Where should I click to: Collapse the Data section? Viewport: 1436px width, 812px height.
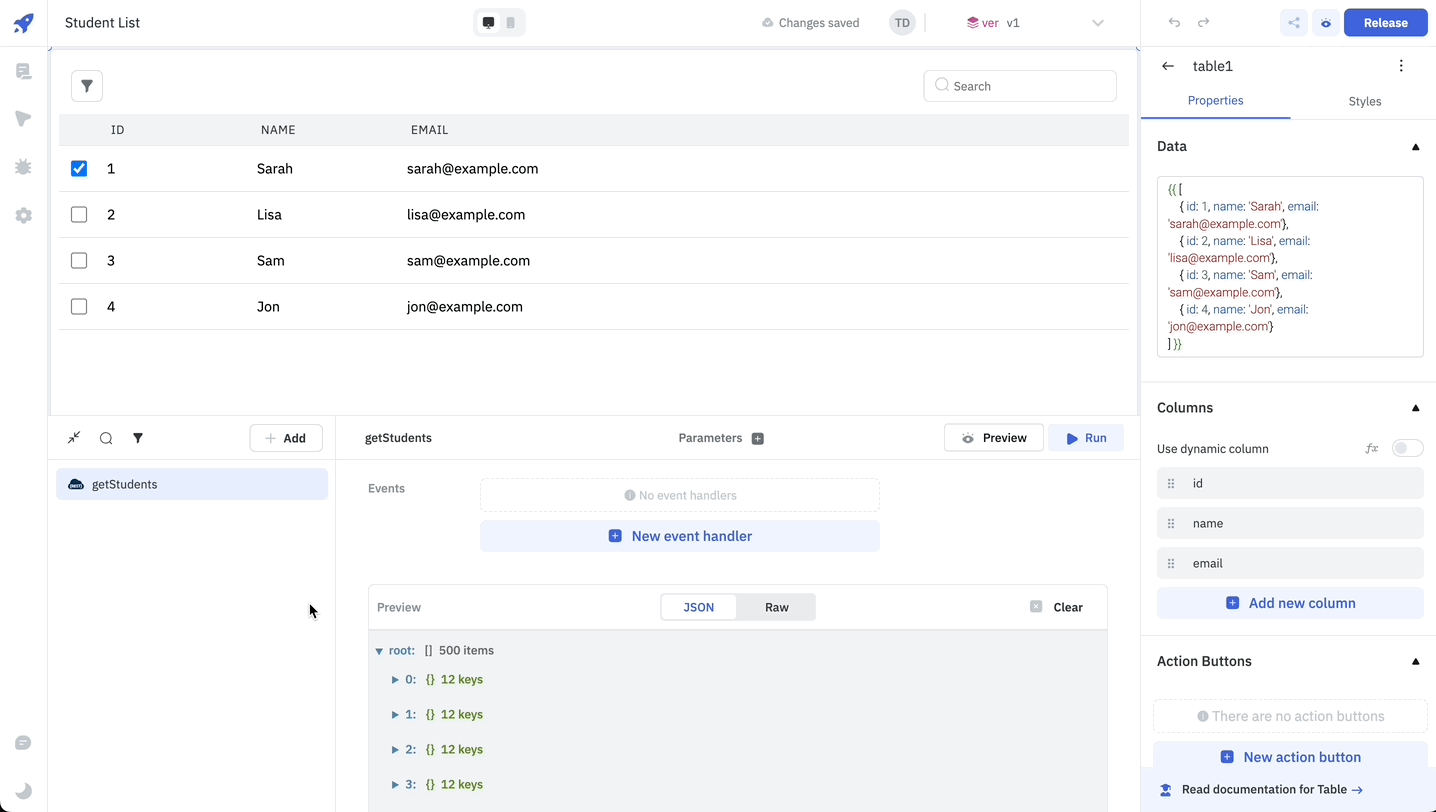(x=1415, y=147)
